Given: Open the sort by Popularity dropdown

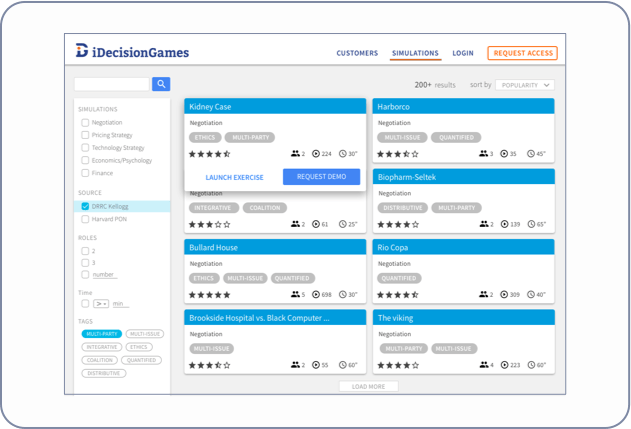Looking at the screenshot, I should [x=525, y=85].
